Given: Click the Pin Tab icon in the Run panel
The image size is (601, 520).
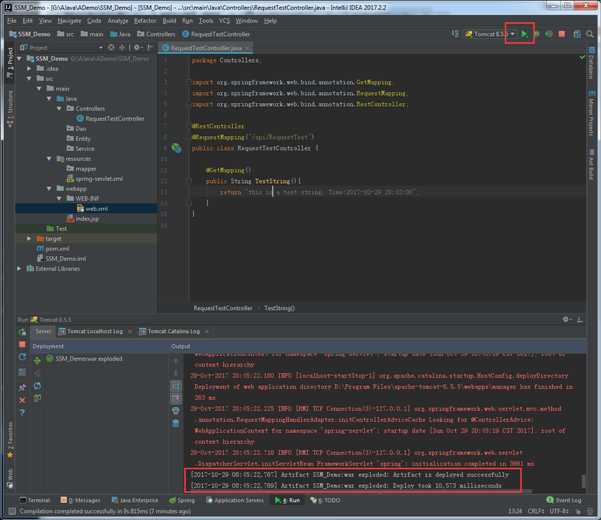Looking at the screenshot, I should [22, 387].
